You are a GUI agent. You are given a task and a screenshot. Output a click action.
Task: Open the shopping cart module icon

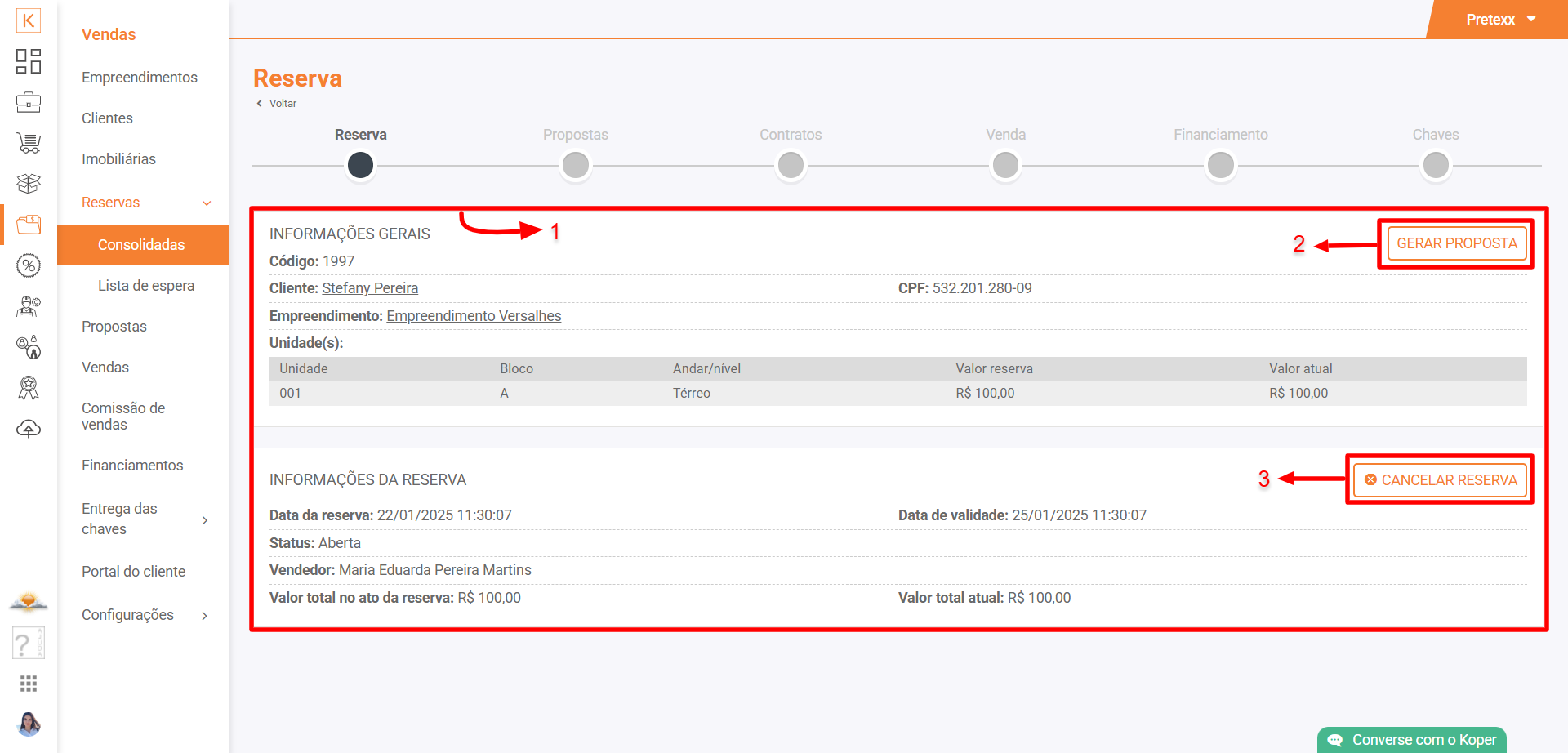coord(29,144)
